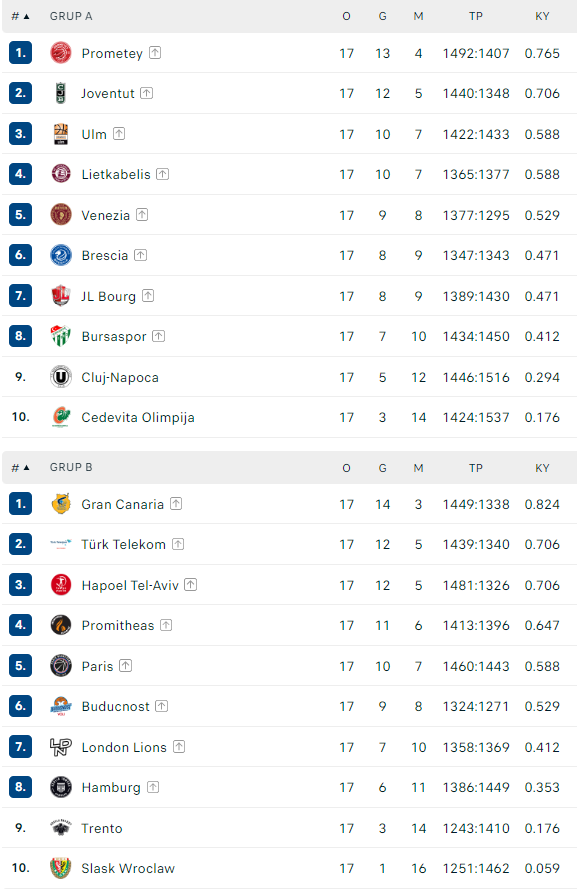Click the Gran Canaria team logo
This screenshot has width=577, height=890.
61,503
